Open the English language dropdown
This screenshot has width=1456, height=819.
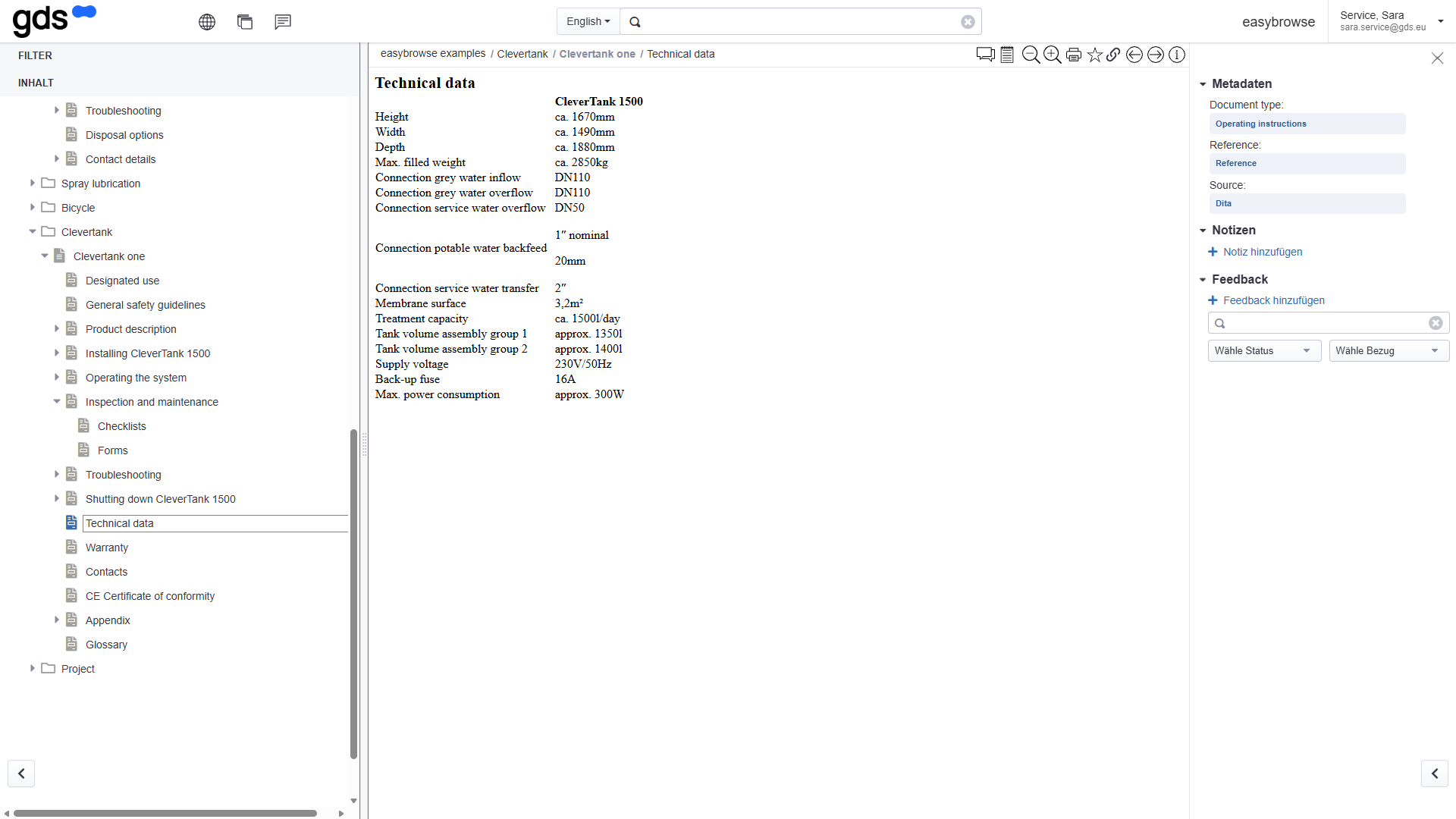tap(588, 22)
